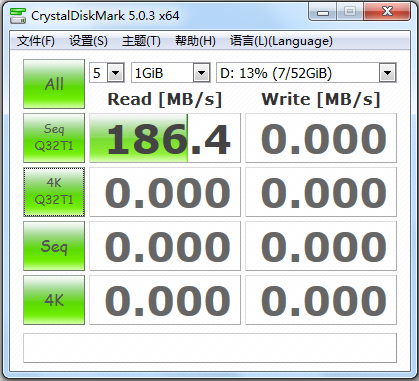Click the 4K write result 0.000
This screenshot has width=419, height=381.
pos(321,300)
